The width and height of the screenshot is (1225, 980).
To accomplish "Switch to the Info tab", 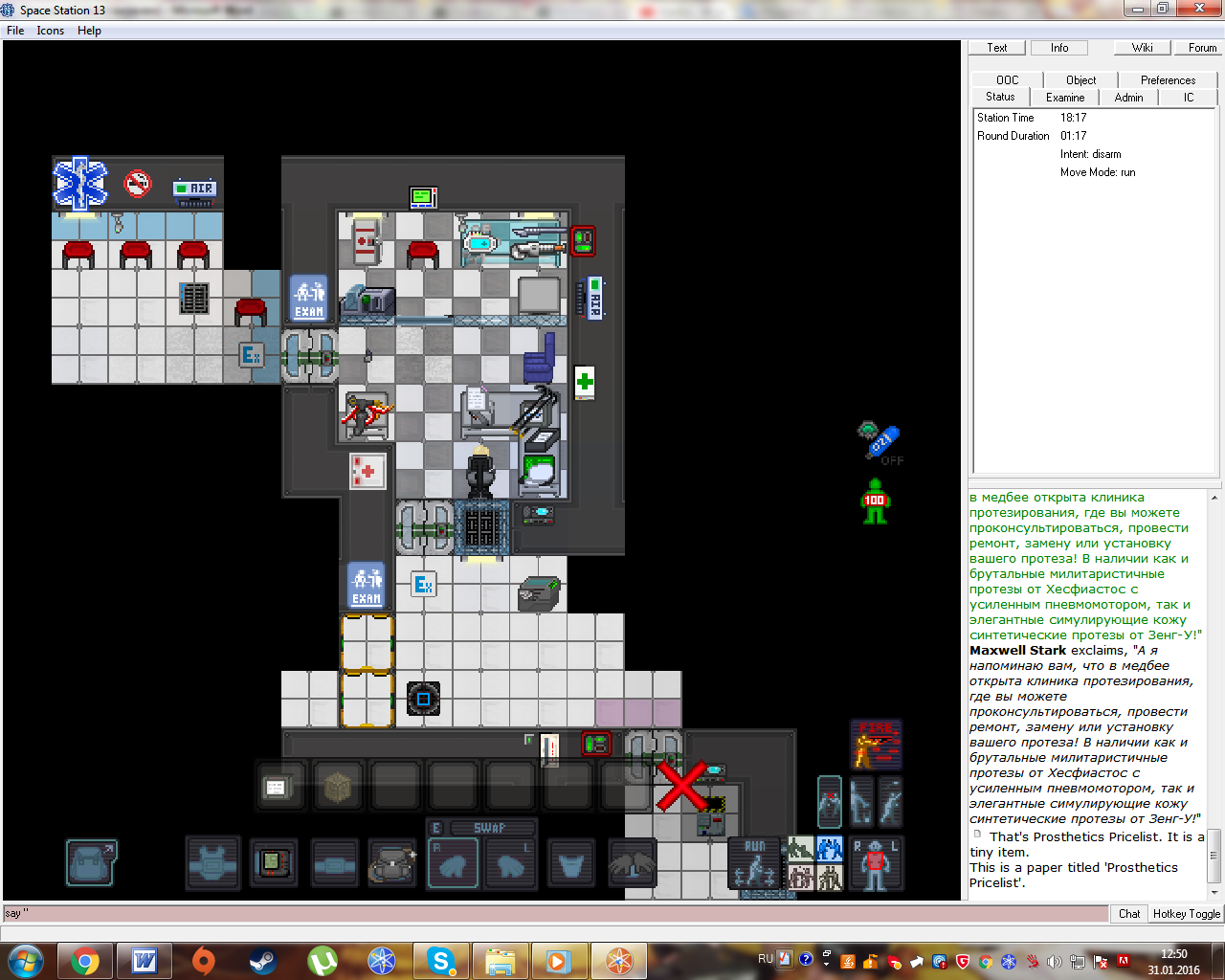I will tap(1059, 48).
